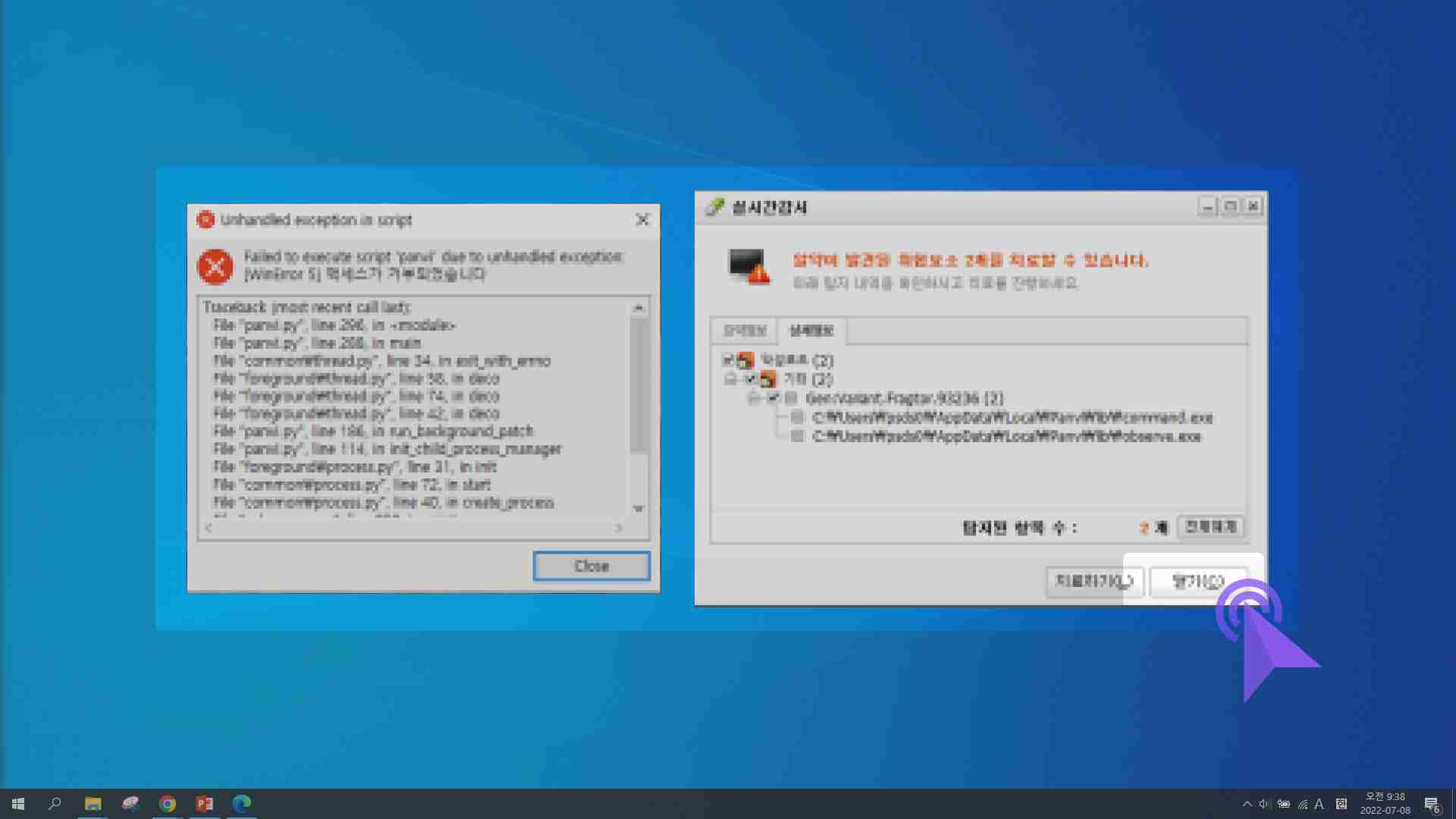1456x819 pixels.
Task: Open taskbar Search
Action: 55,804
